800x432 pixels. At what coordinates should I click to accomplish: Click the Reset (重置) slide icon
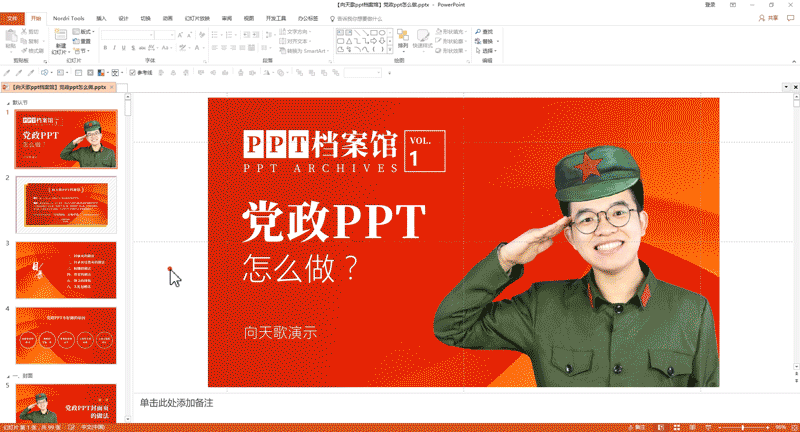pos(76,41)
